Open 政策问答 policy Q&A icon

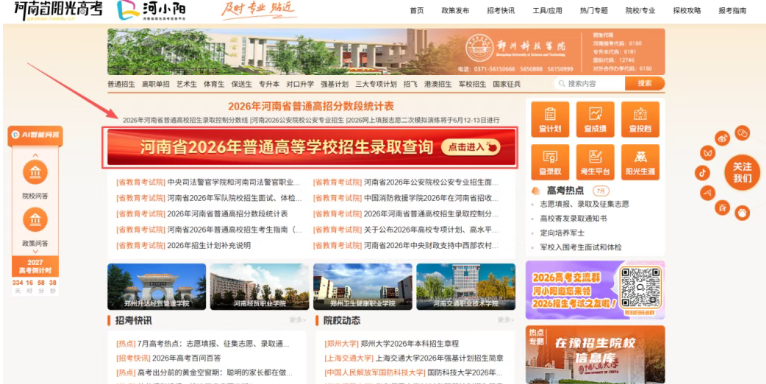point(35,219)
